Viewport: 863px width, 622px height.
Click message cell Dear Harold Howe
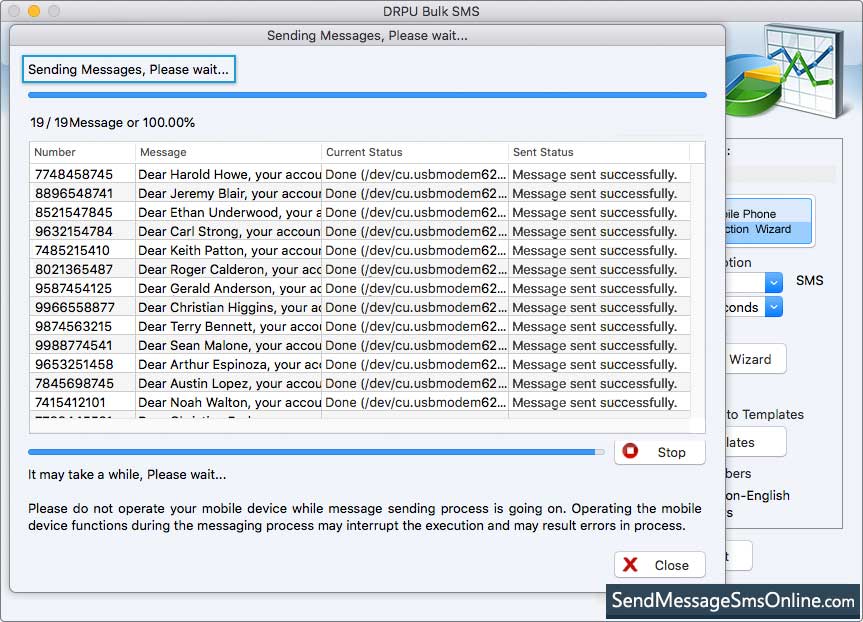coord(228,174)
